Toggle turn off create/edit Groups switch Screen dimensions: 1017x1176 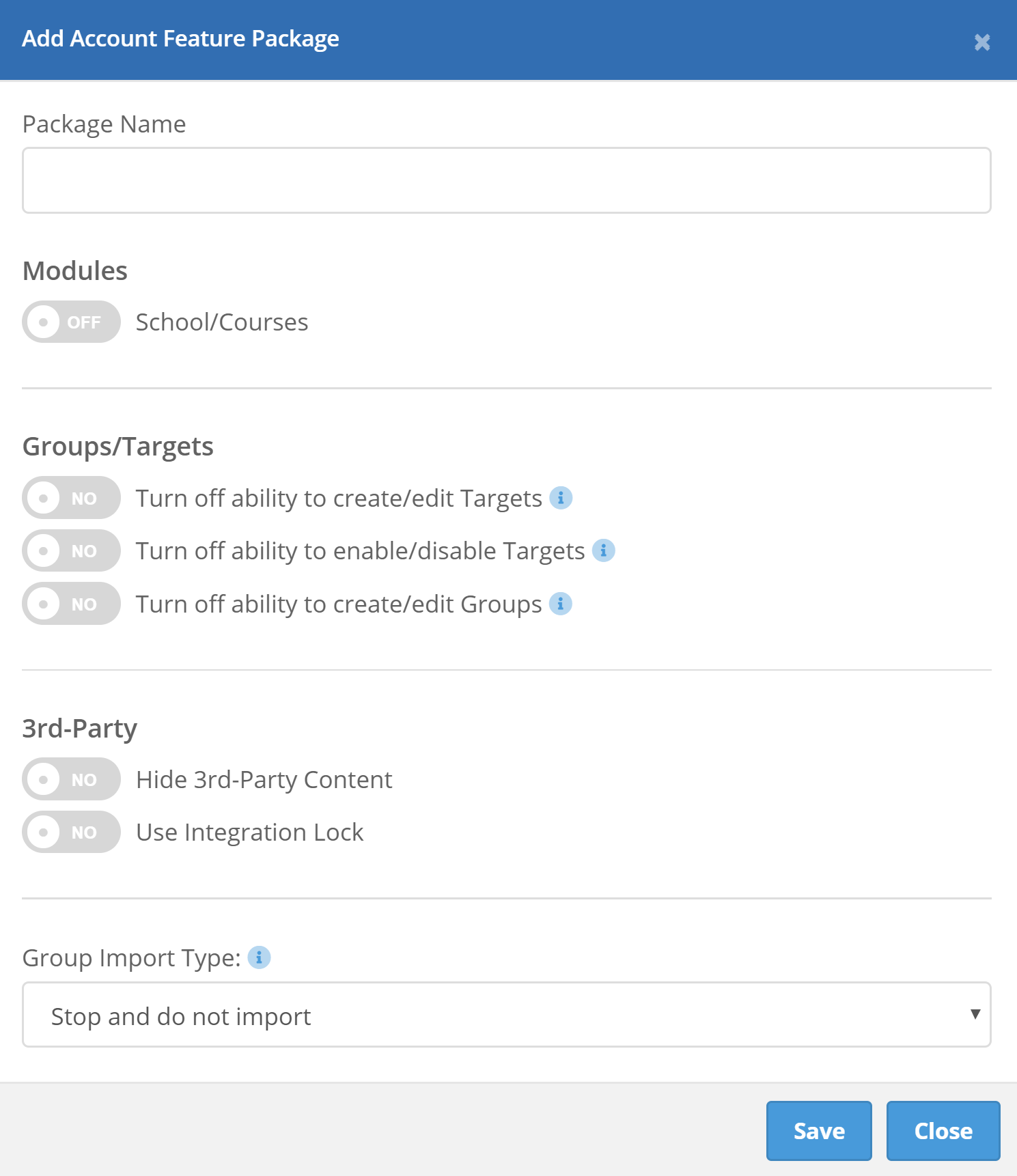(71, 604)
